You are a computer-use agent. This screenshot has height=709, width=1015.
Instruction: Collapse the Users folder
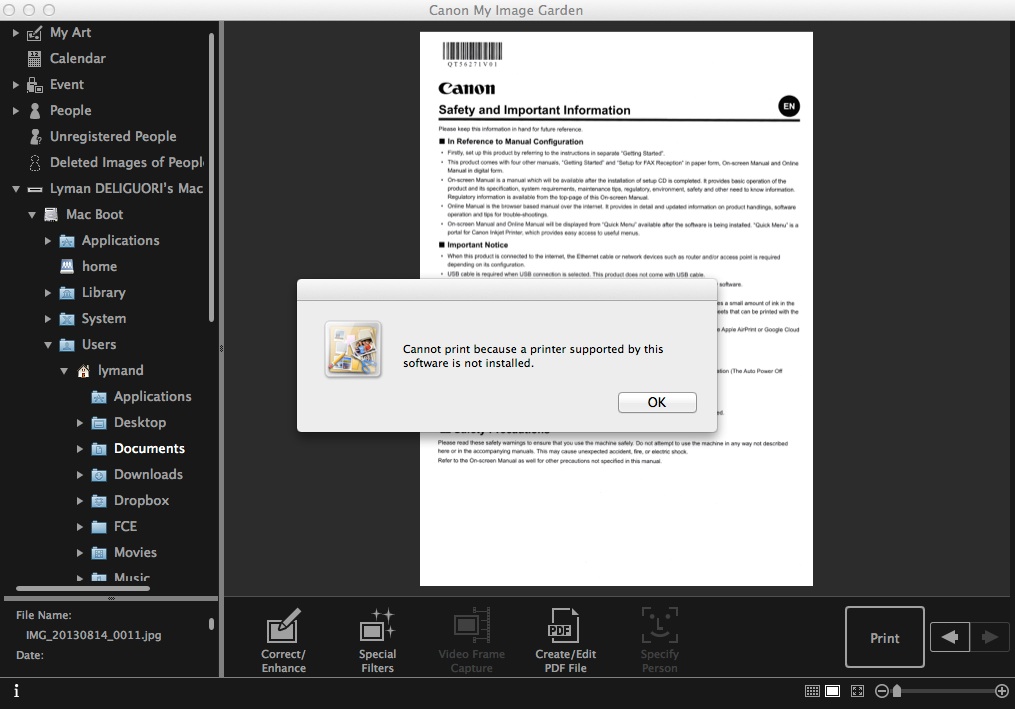[x=48, y=345]
